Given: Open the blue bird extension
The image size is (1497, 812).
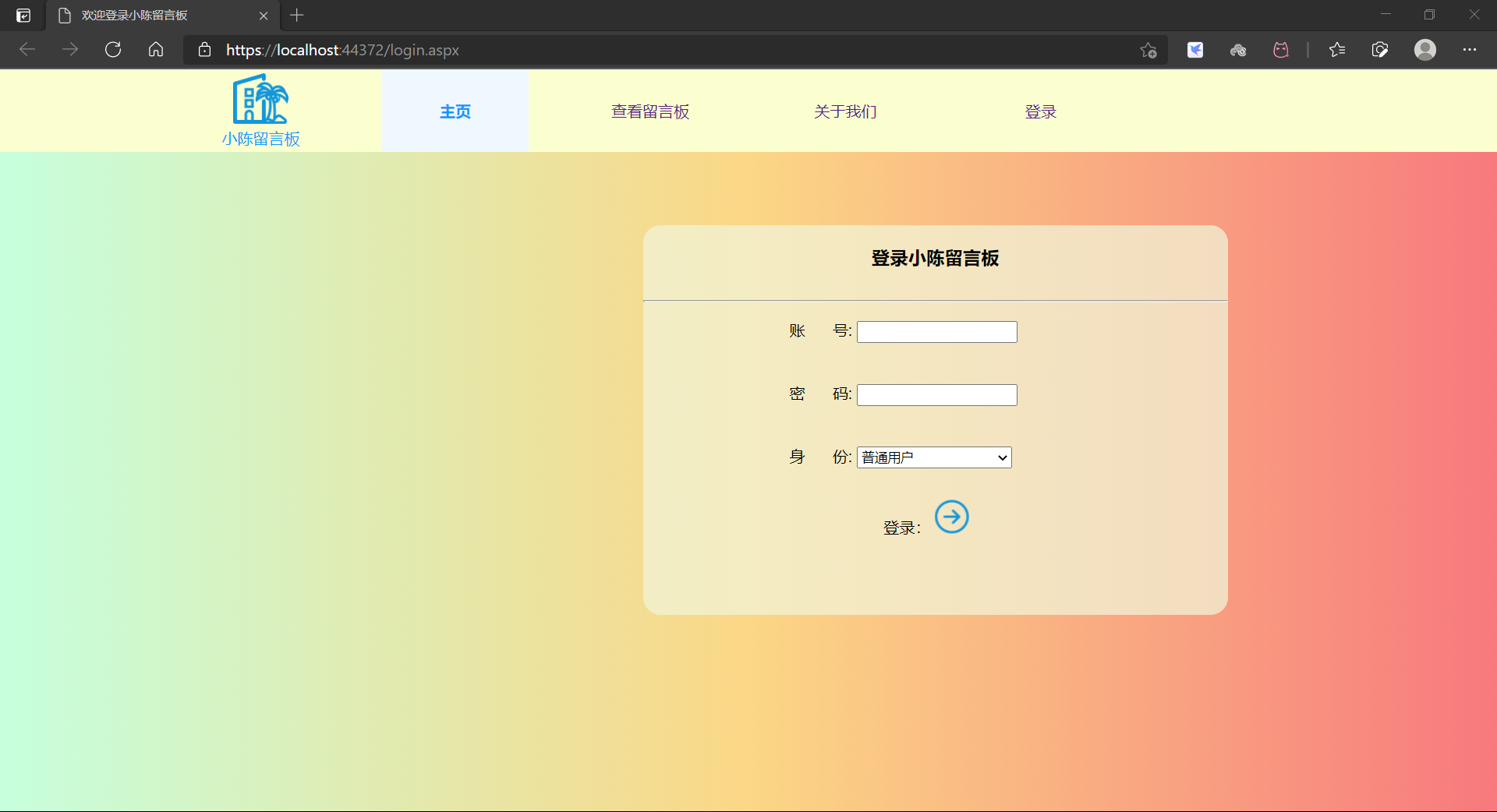Looking at the screenshot, I should point(1194,50).
